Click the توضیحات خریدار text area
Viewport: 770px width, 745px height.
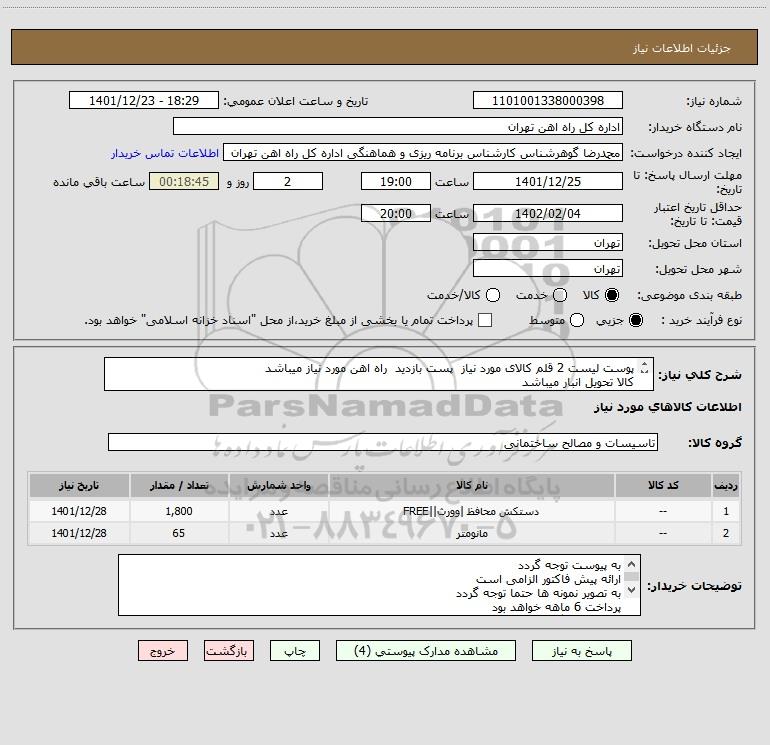pyautogui.click(x=379, y=585)
